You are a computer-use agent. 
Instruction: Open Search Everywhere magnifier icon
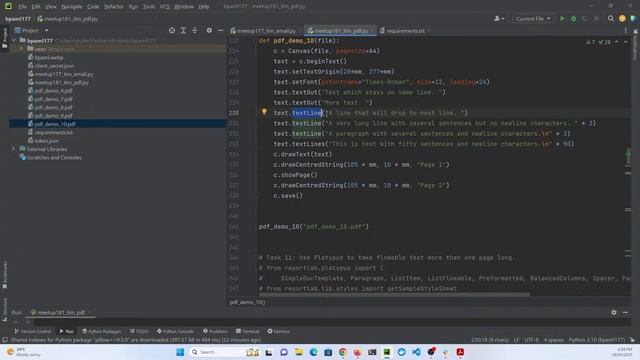(611, 19)
